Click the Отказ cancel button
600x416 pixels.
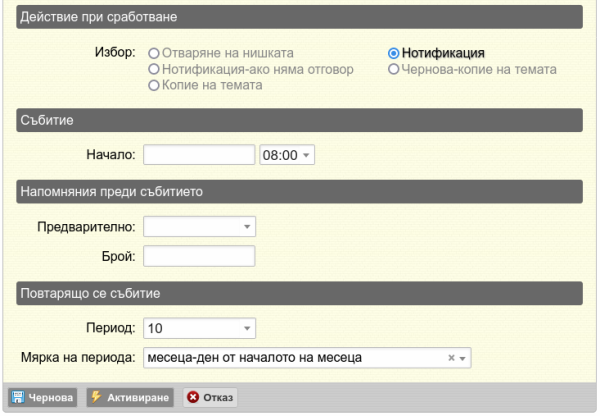point(210,397)
